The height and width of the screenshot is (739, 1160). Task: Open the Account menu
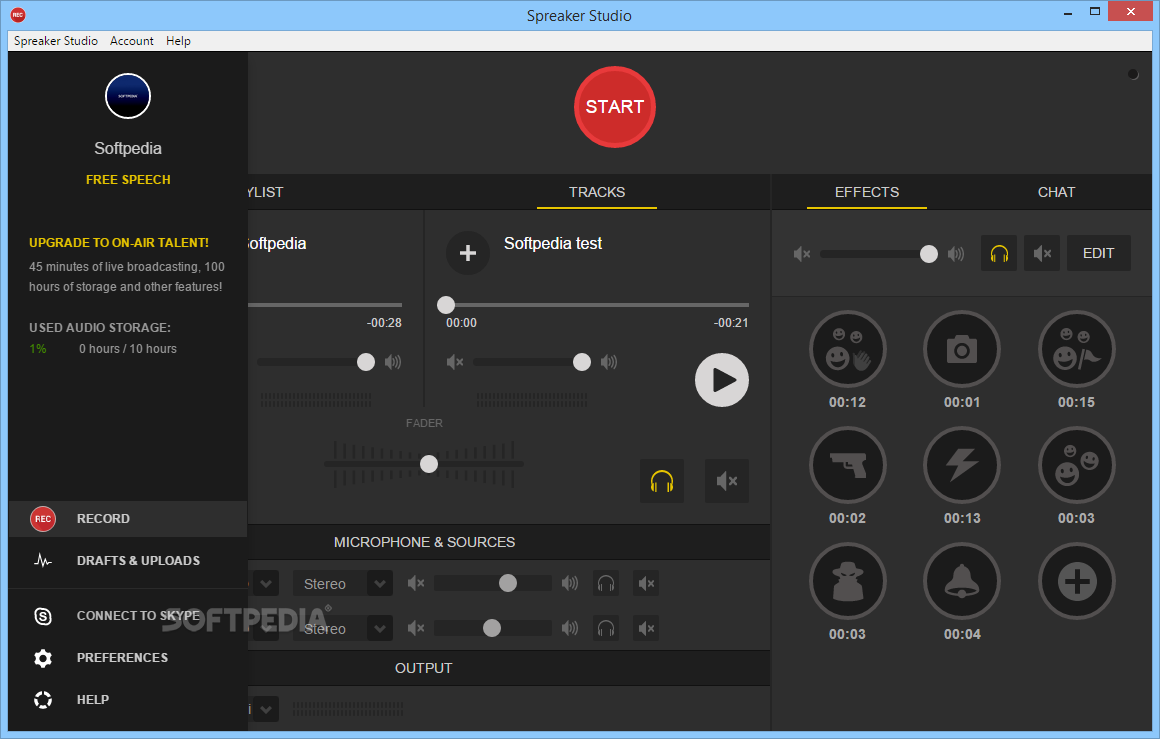click(x=132, y=41)
